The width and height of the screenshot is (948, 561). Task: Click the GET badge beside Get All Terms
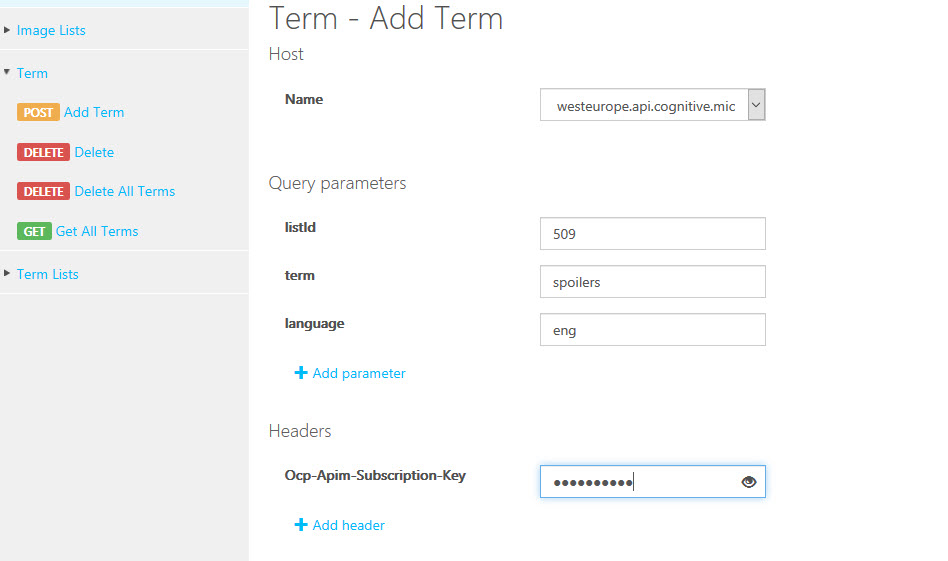[34, 231]
